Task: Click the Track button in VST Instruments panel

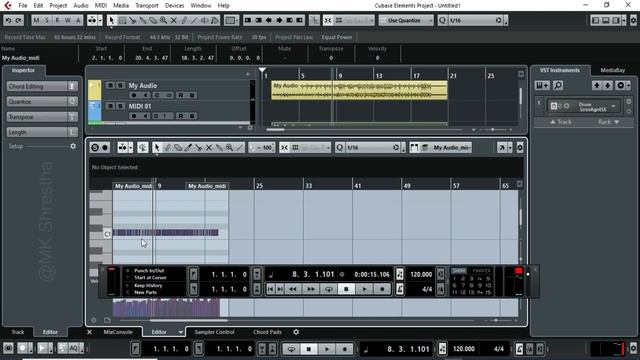Action: [x=561, y=122]
